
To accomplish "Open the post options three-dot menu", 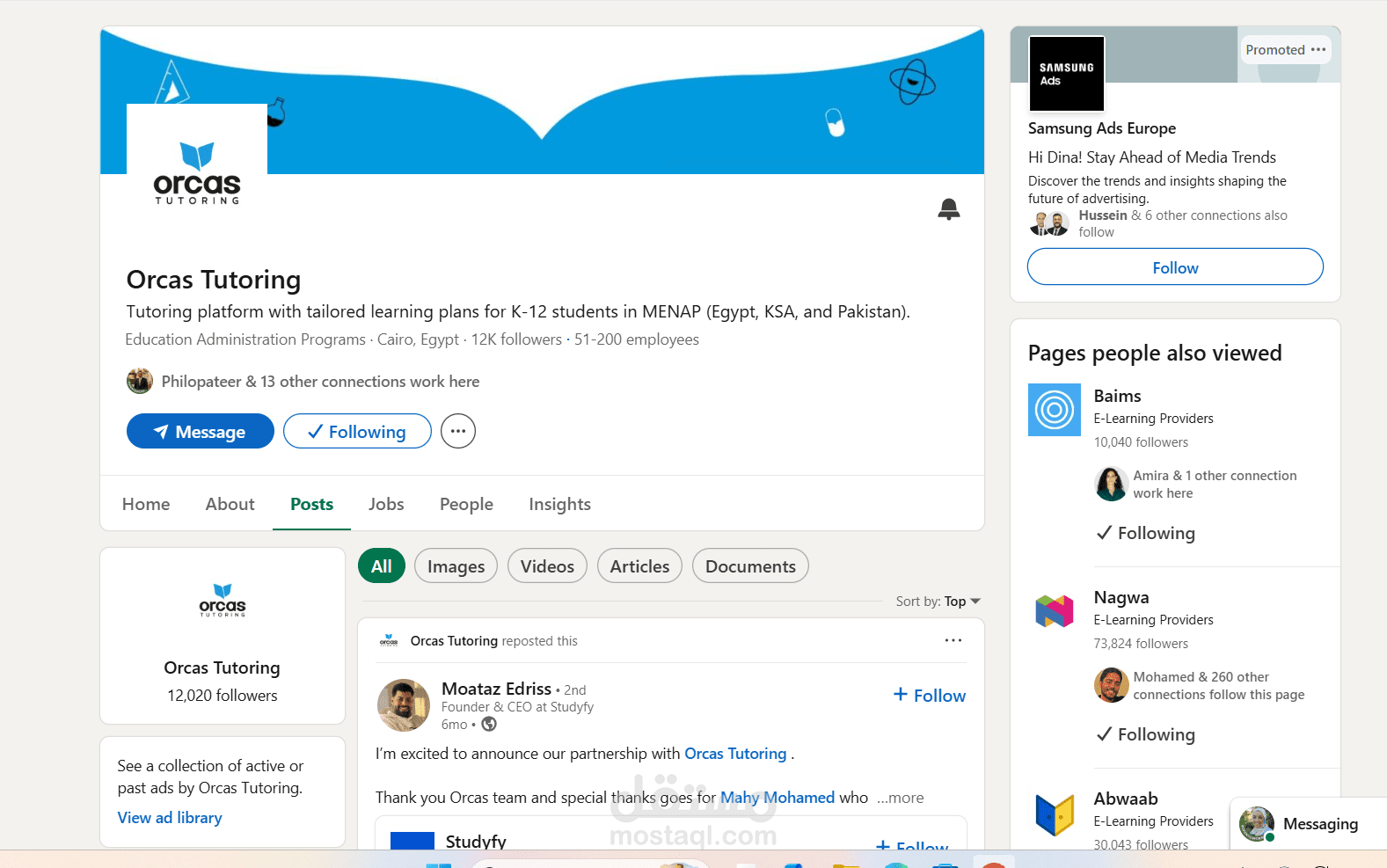I will 953,640.
